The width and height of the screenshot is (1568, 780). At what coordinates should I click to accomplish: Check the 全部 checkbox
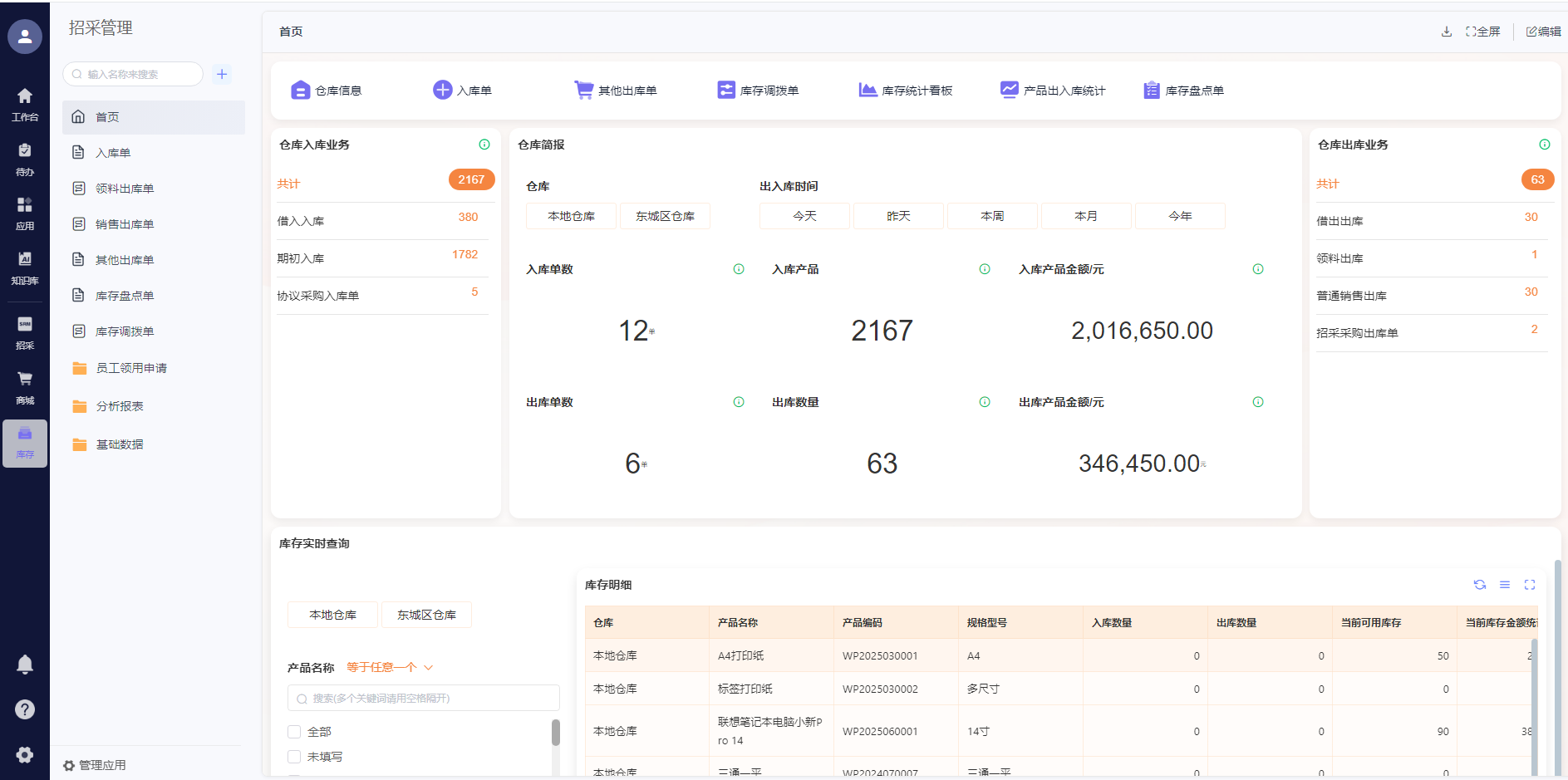(x=294, y=732)
